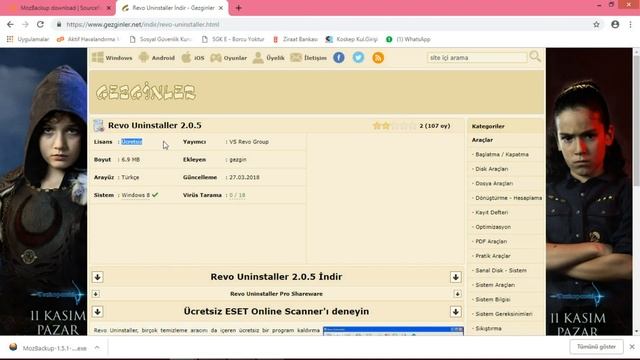Viewport: 640px width, 360px height.
Task: Open the Windows category in site menu
Action: pyautogui.click(x=112, y=58)
